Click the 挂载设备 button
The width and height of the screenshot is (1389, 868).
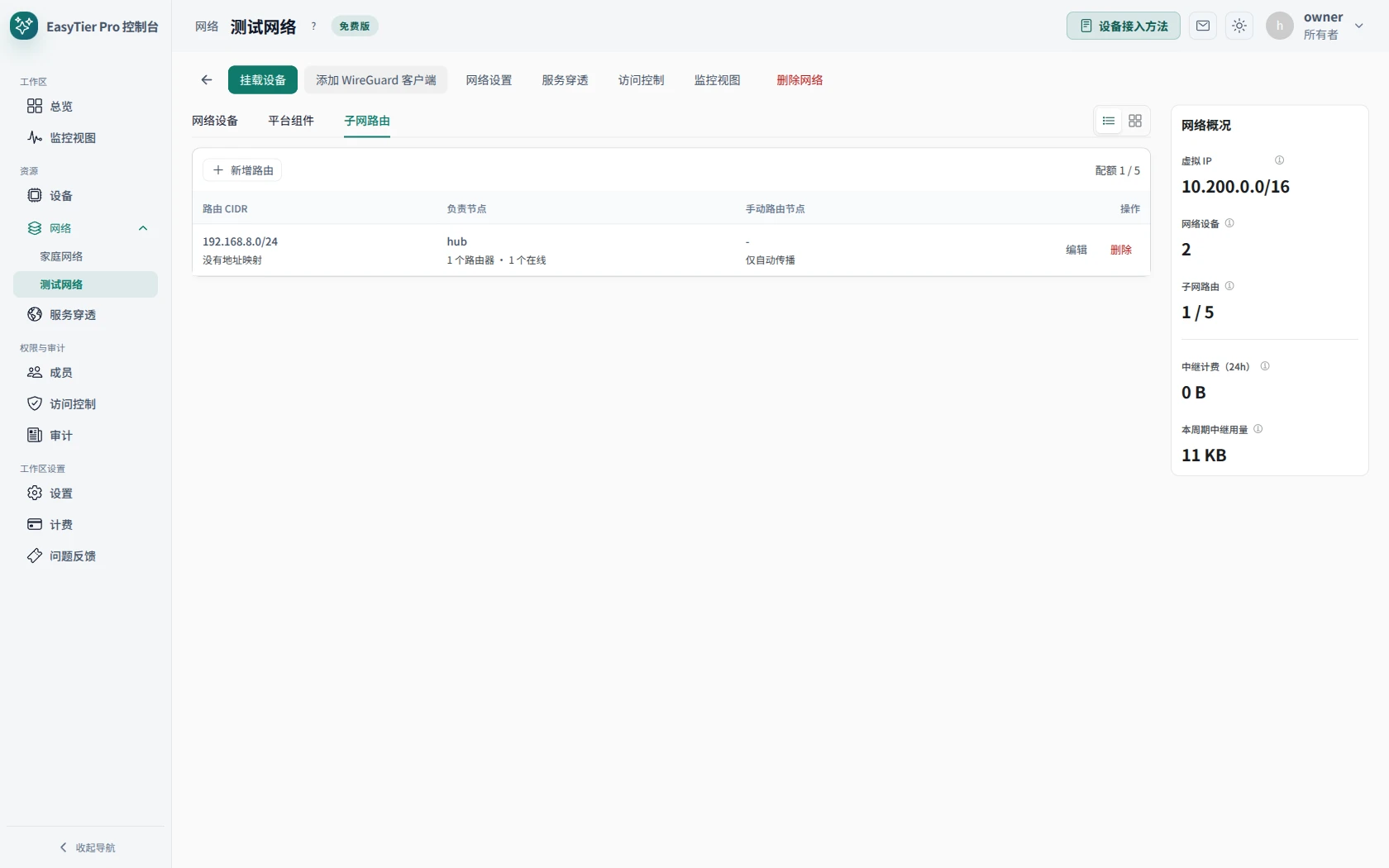263,80
